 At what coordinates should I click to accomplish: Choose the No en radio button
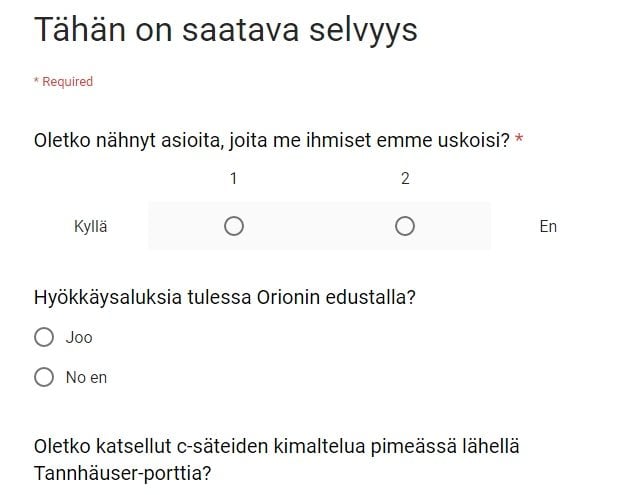coord(44,377)
